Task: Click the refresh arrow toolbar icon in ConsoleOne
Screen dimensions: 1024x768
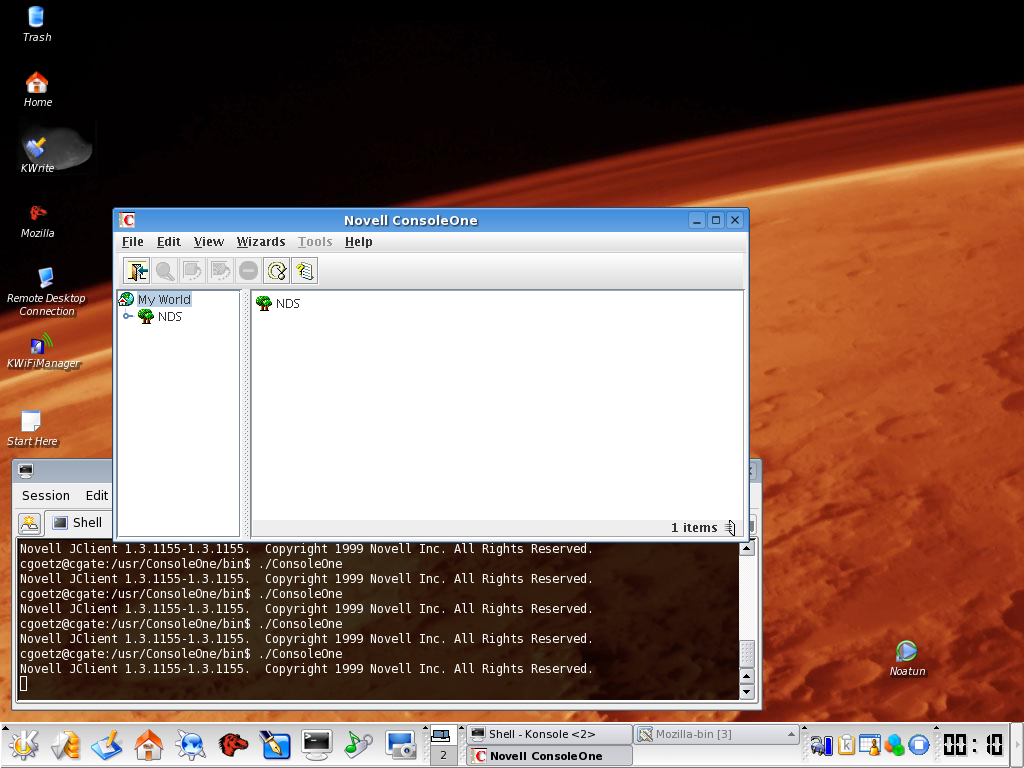Action: pos(277,270)
